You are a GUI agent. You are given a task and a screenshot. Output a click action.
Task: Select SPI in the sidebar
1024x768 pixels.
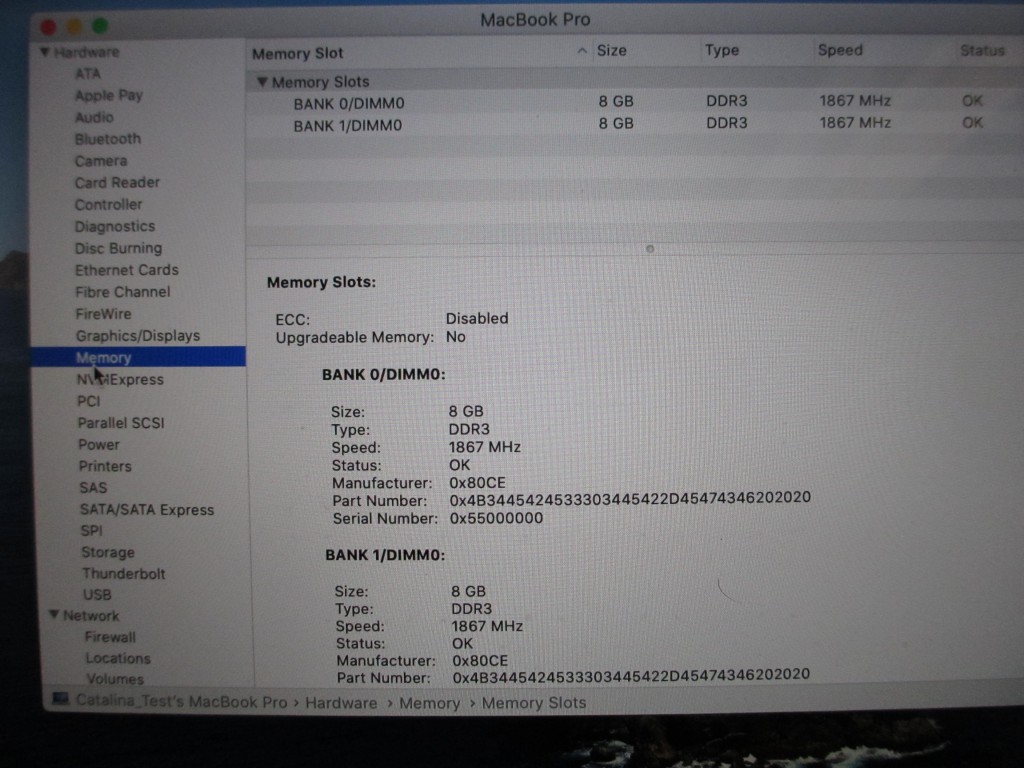click(x=91, y=531)
